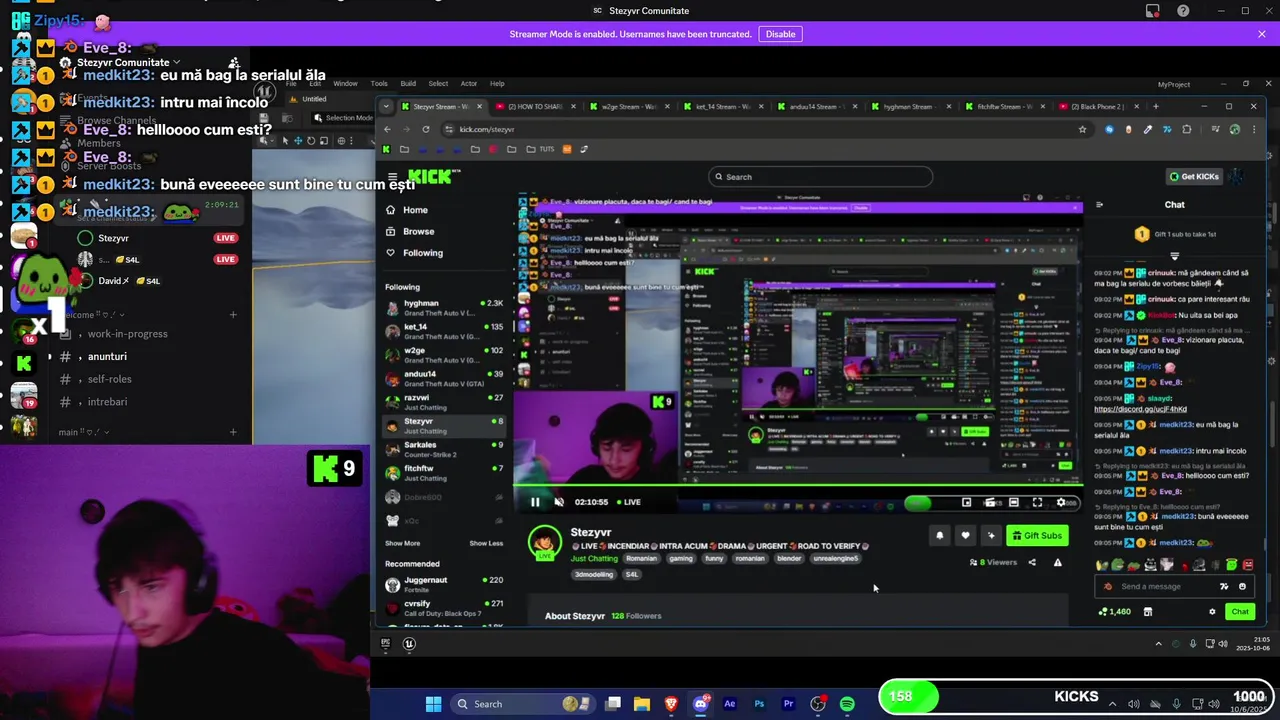Open the ket_14 channel in Following list

click(445, 331)
